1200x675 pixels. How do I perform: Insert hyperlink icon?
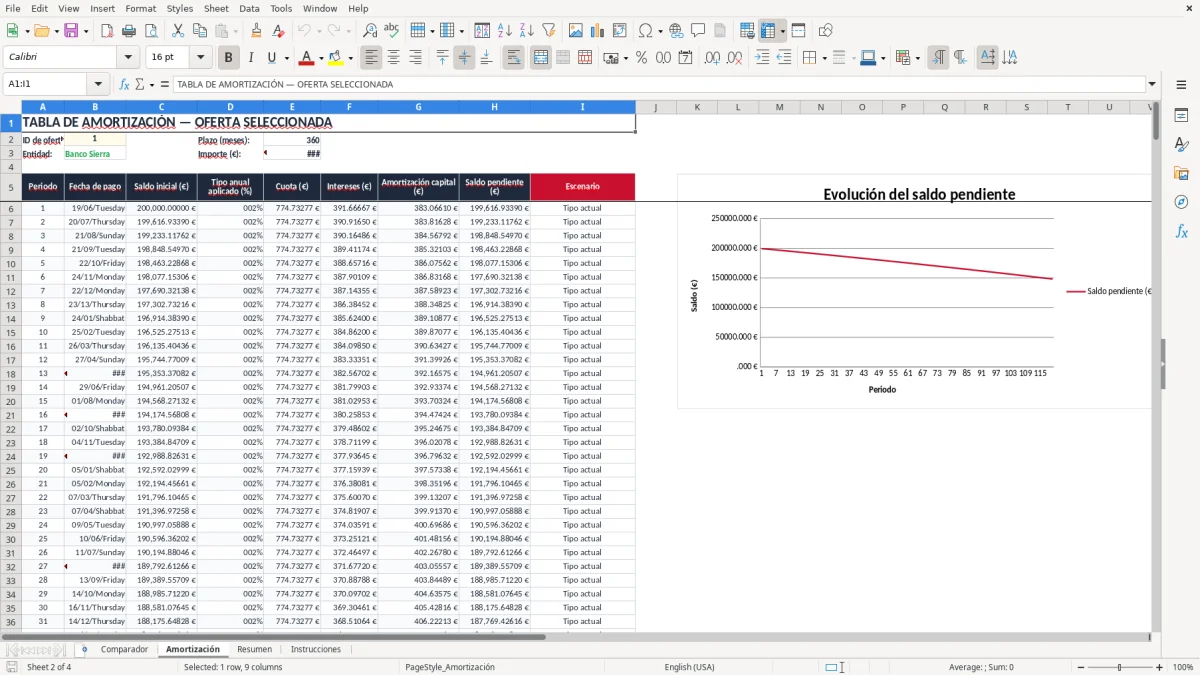(x=676, y=31)
